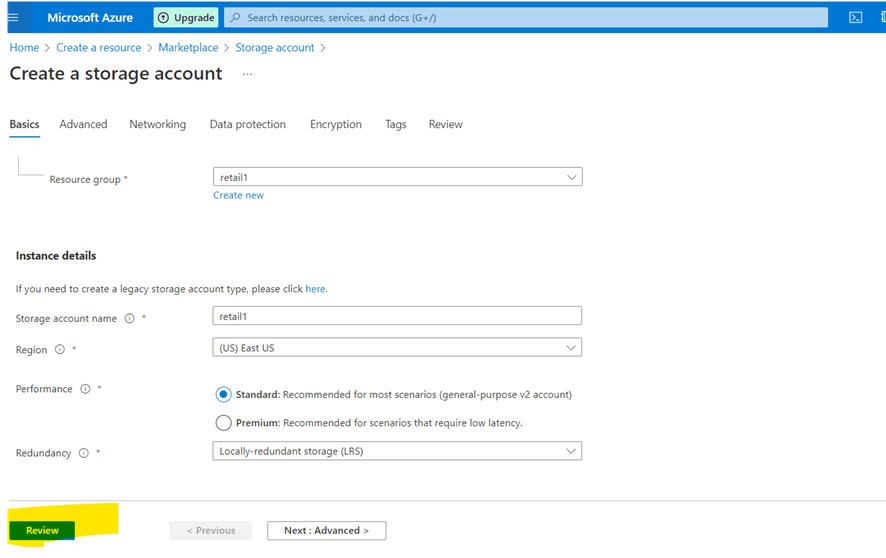Click the Next : Advanced button
Screen dimensions: 886x558
tap(327, 530)
